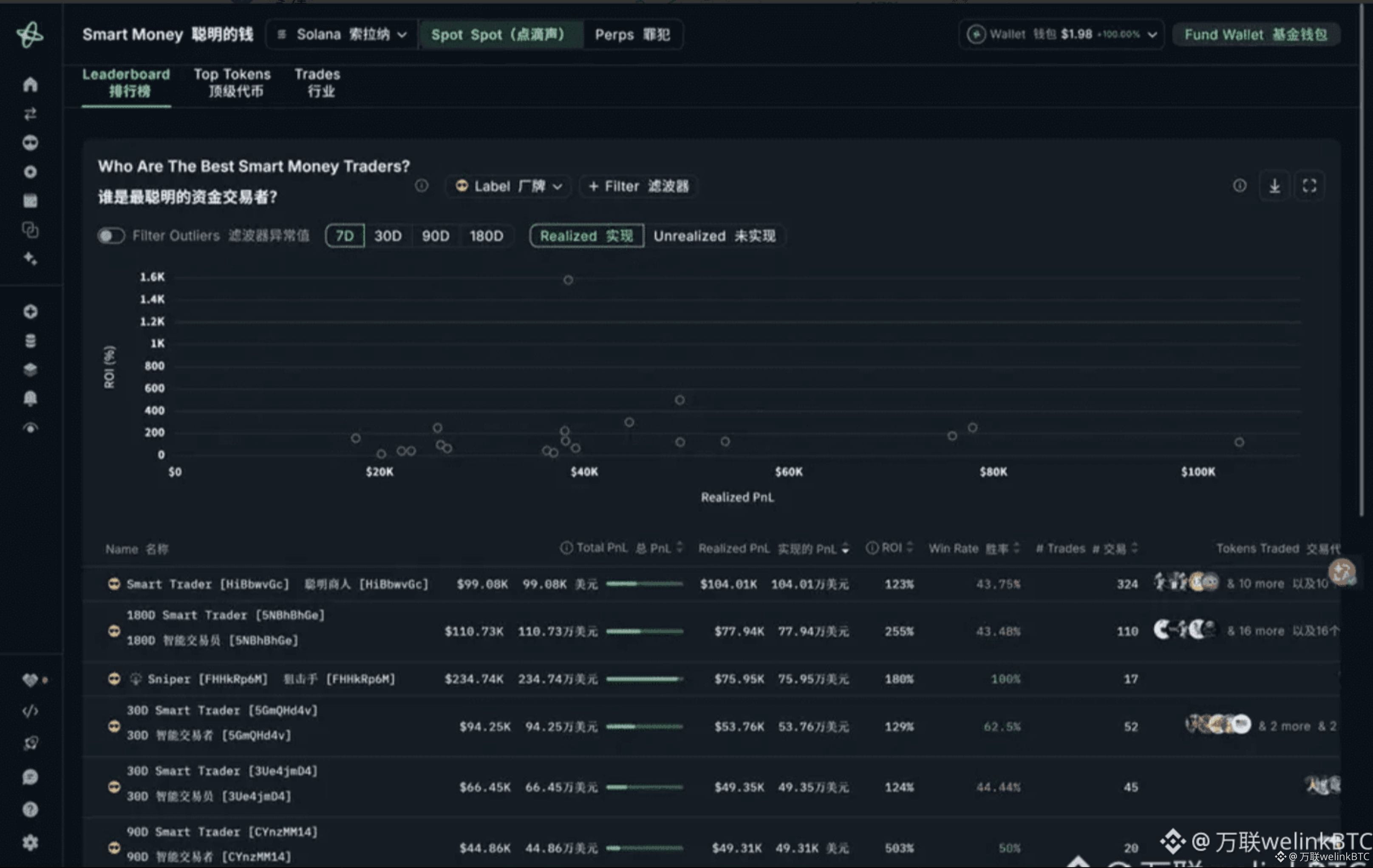The width and height of the screenshot is (1373, 868).
Task: Click the info icon beside the download button
Action: (x=1240, y=186)
